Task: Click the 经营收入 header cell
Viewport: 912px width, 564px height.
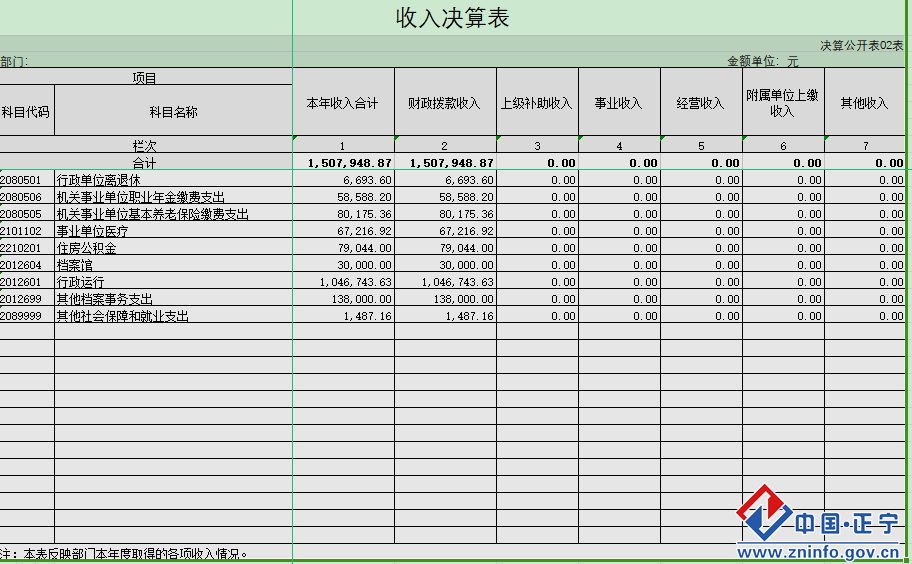Action: coord(700,103)
